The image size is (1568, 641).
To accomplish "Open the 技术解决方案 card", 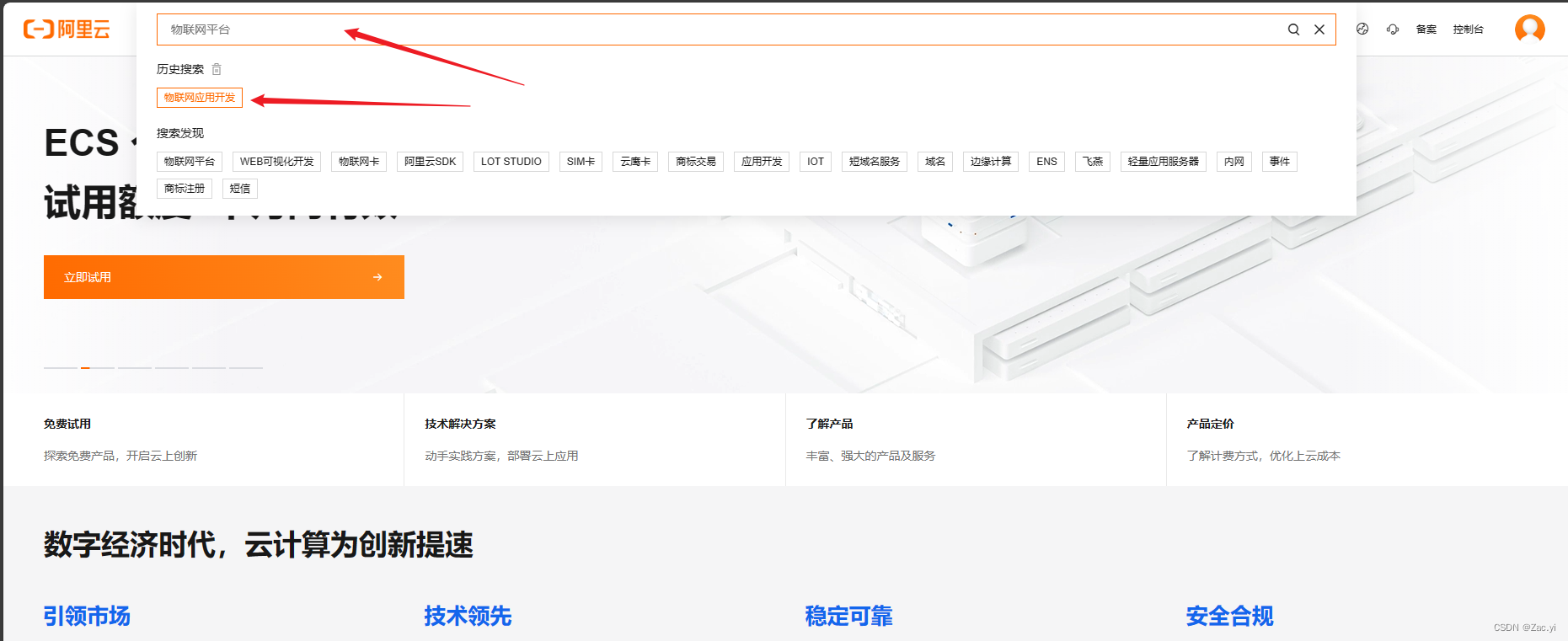I will 595,440.
